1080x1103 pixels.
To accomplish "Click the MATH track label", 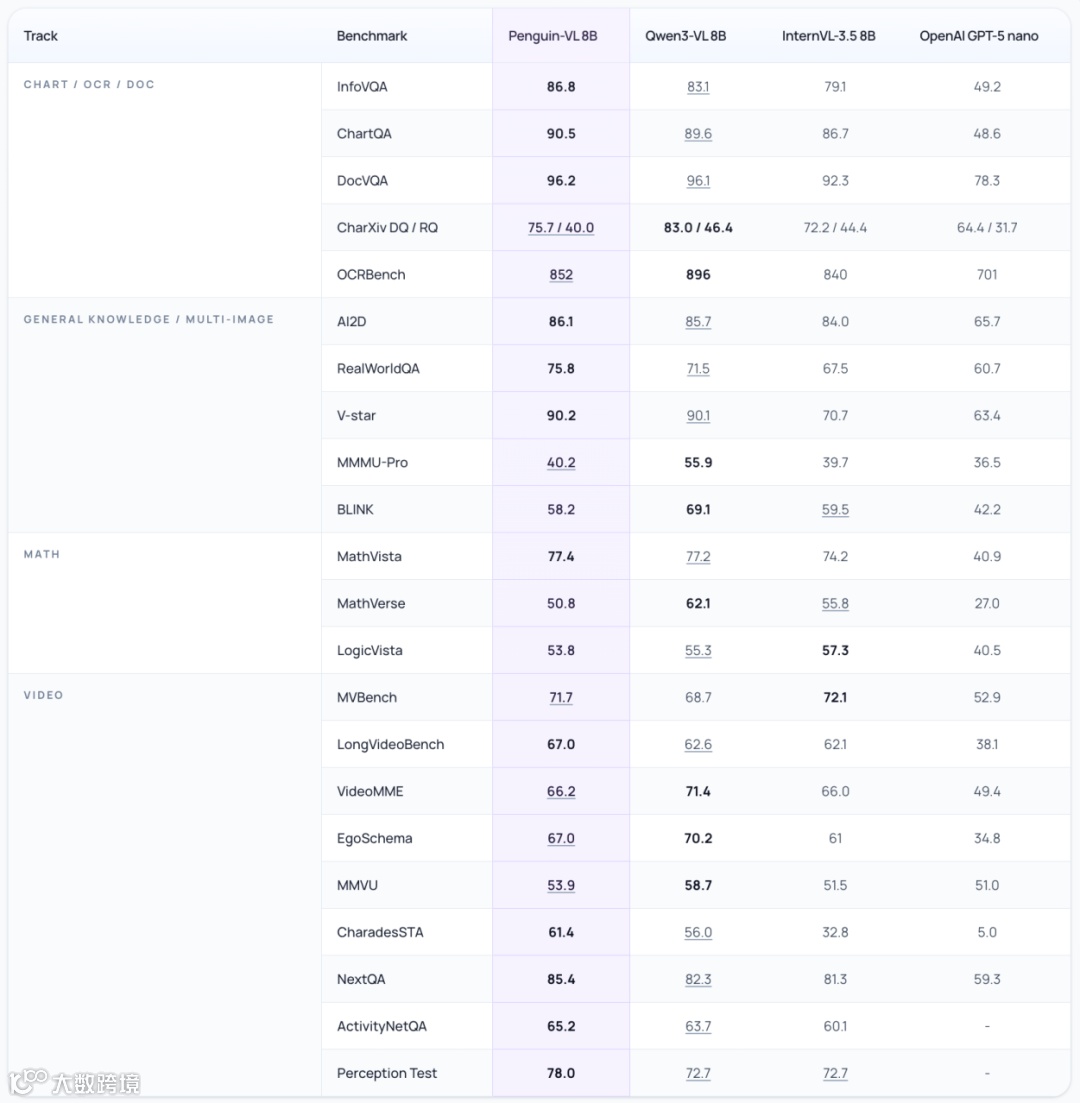I will pyautogui.click(x=42, y=554).
